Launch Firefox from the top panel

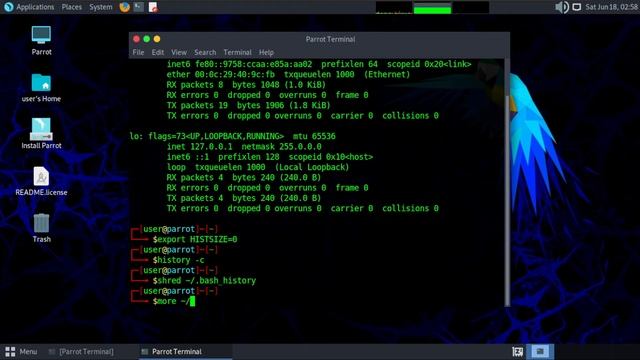pyautogui.click(x=124, y=7)
